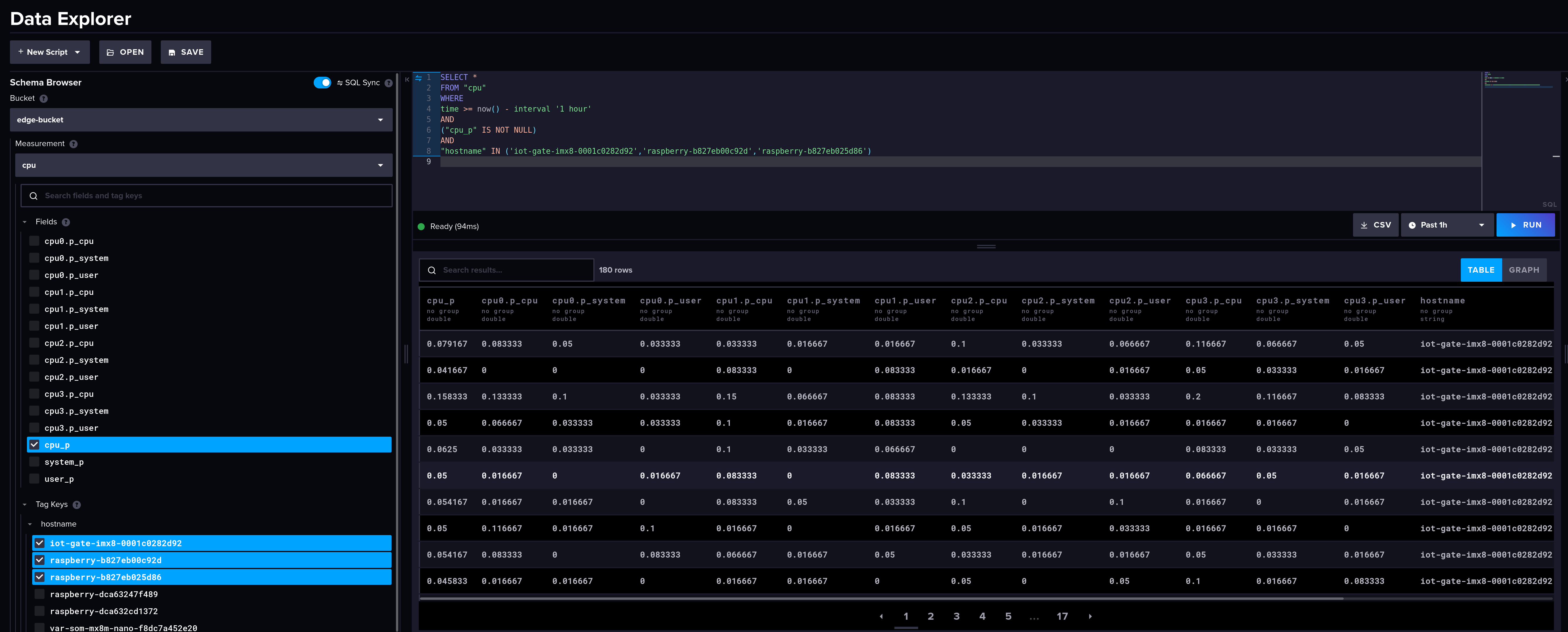The height and width of the screenshot is (632, 1568).
Task: Check the user_p field checkbox
Action: tap(35, 479)
